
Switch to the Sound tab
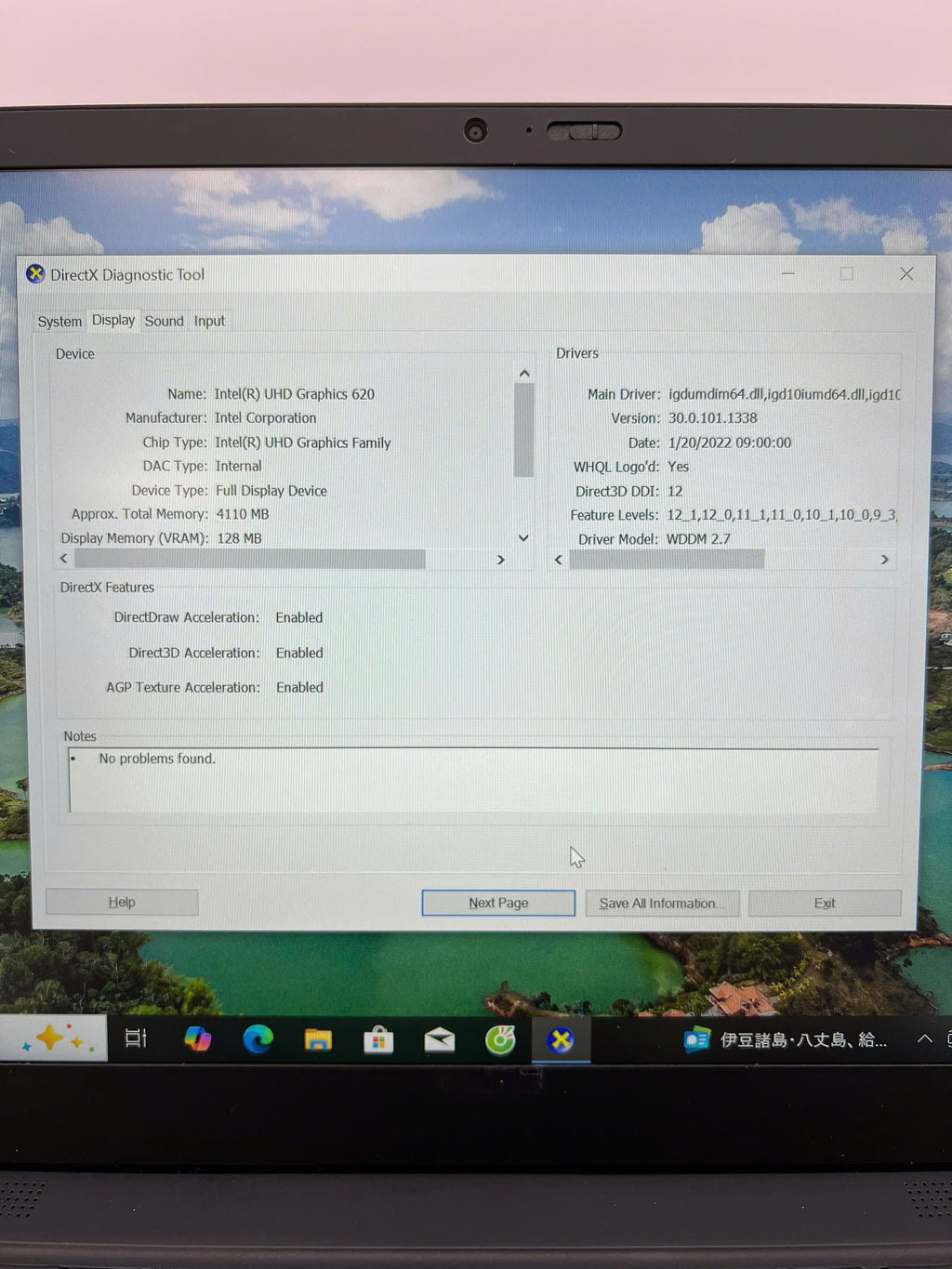(164, 322)
